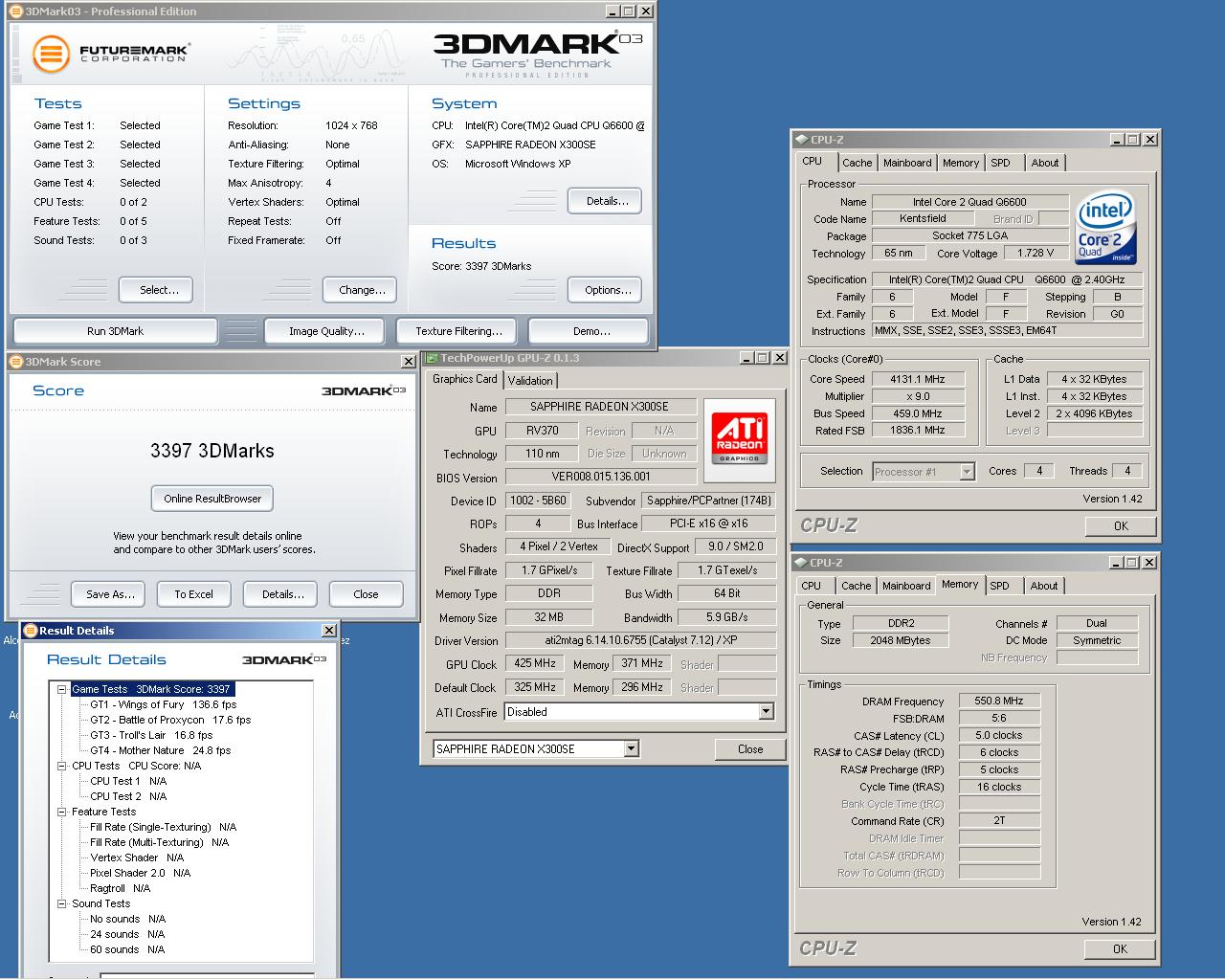The width and height of the screenshot is (1225, 980).
Task: Open the ATI CrossFire dropdown
Action: [766, 712]
